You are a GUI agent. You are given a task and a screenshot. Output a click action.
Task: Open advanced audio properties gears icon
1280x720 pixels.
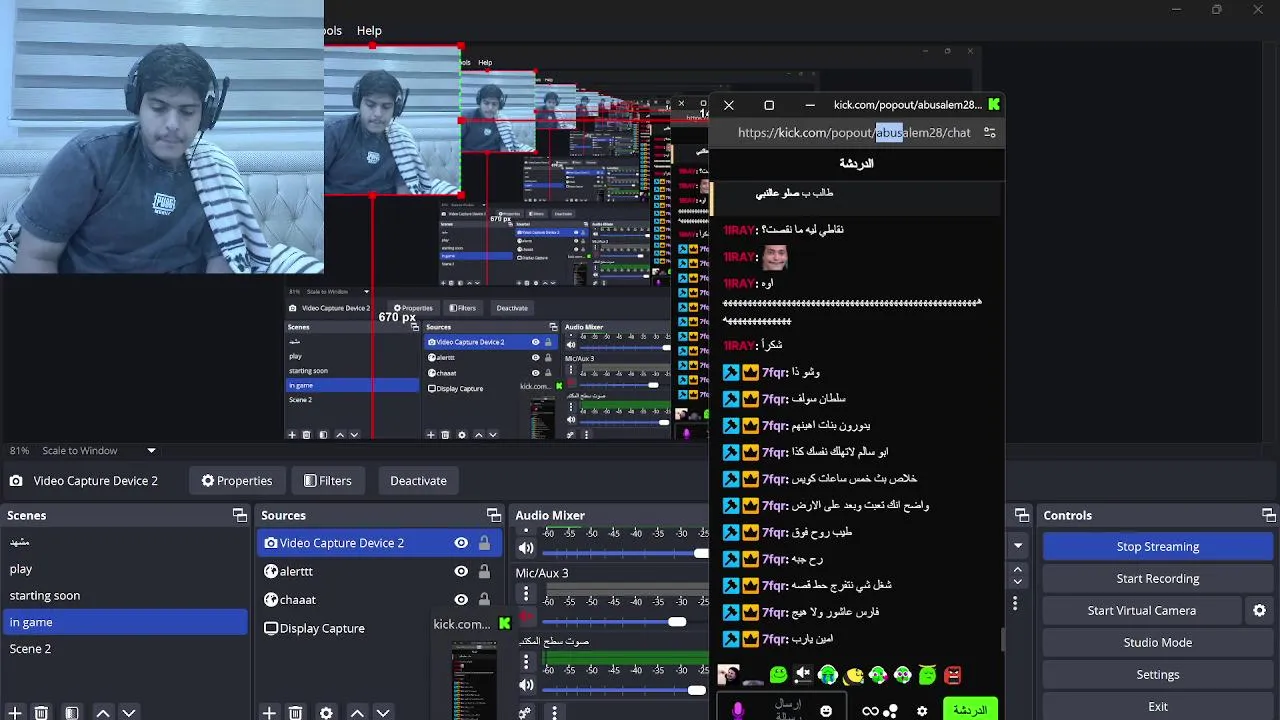pyautogui.click(x=525, y=713)
